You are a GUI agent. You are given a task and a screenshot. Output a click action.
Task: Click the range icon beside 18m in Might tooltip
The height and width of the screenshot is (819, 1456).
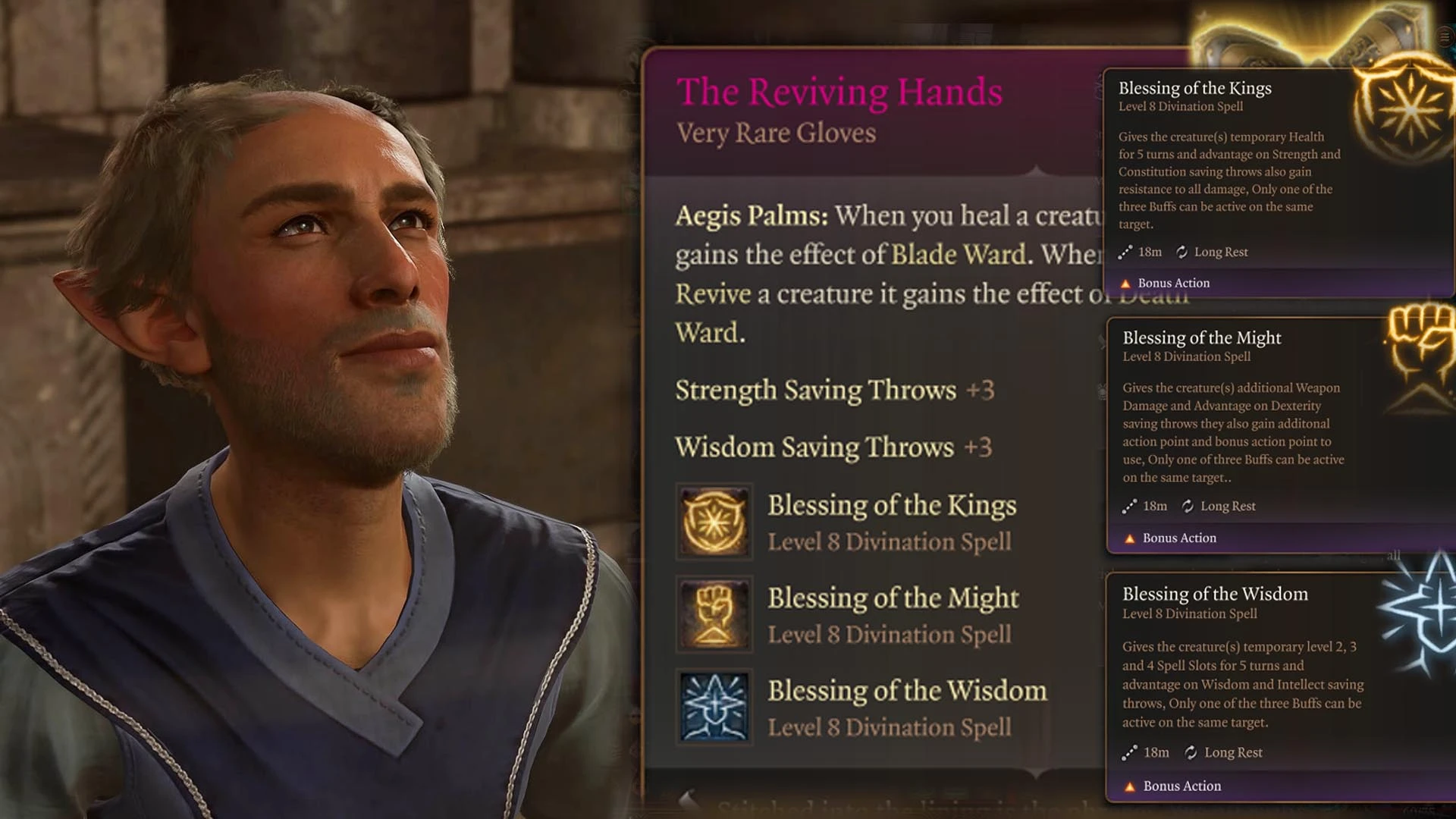[x=1129, y=506]
